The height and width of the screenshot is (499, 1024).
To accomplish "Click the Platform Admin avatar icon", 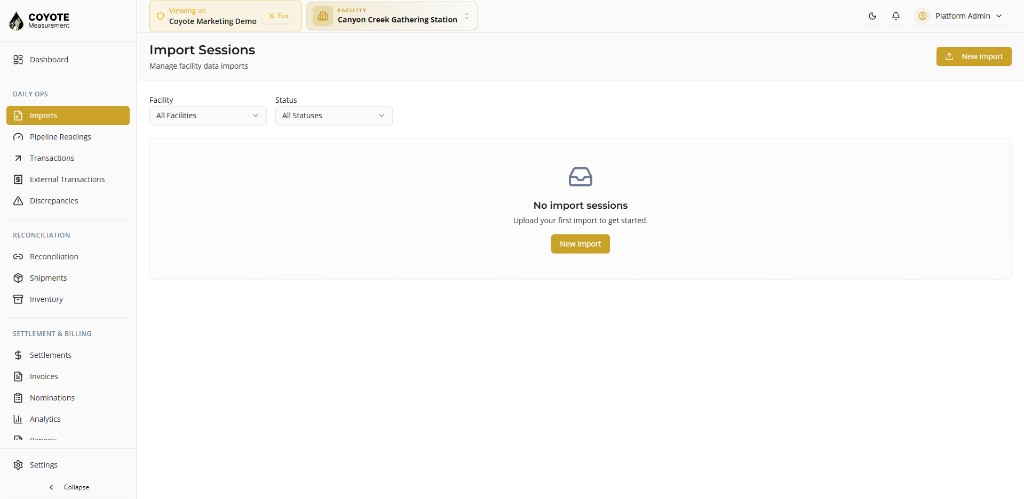I will [x=922, y=16].
